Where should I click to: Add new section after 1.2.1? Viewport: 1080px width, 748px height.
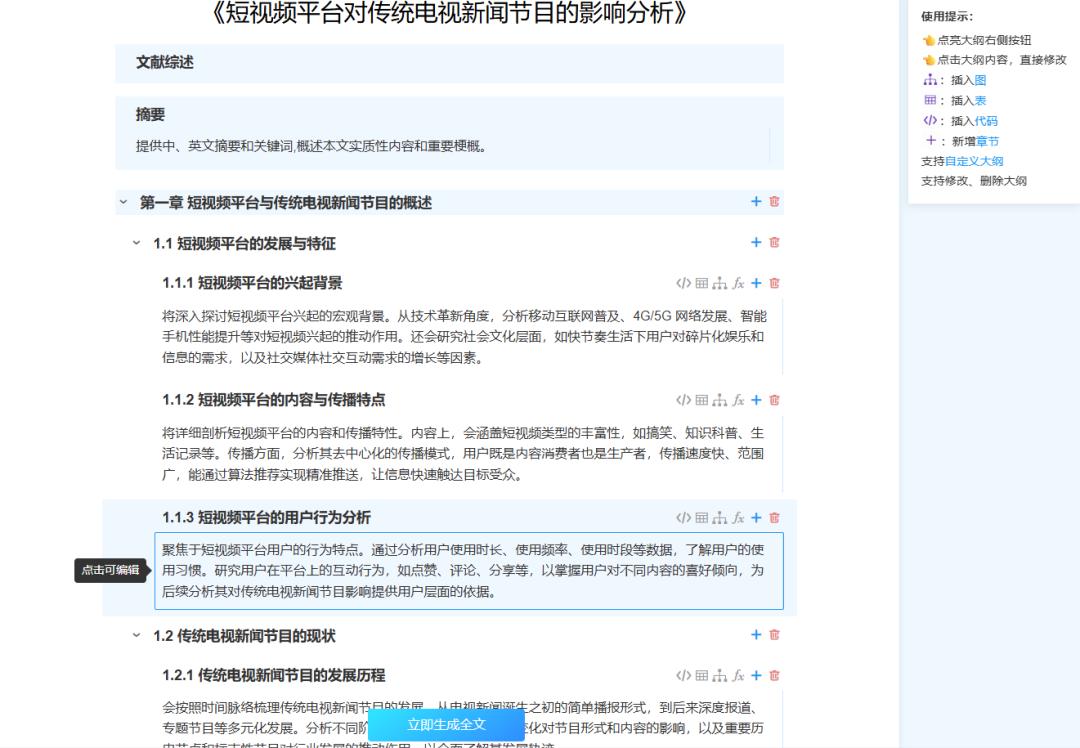click(x=756, y=676)
